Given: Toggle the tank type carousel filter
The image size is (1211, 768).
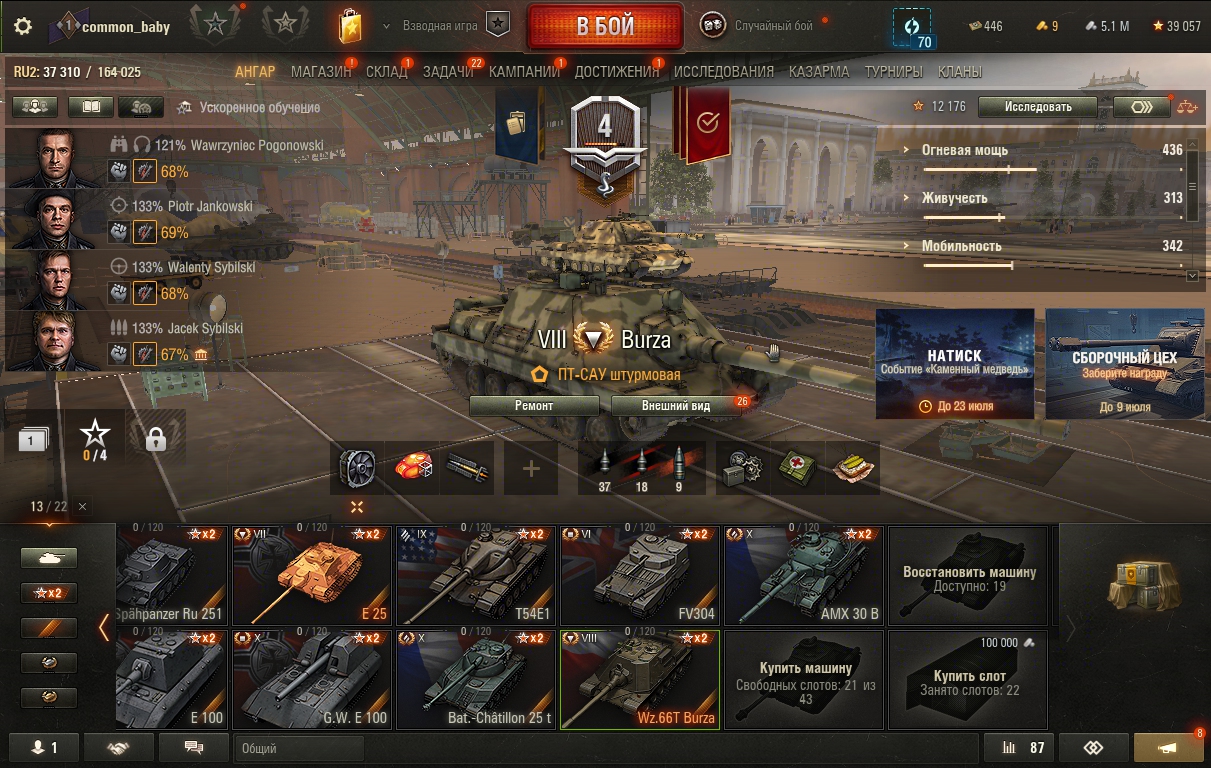Looking at the screenshot, I should (49, 558).
